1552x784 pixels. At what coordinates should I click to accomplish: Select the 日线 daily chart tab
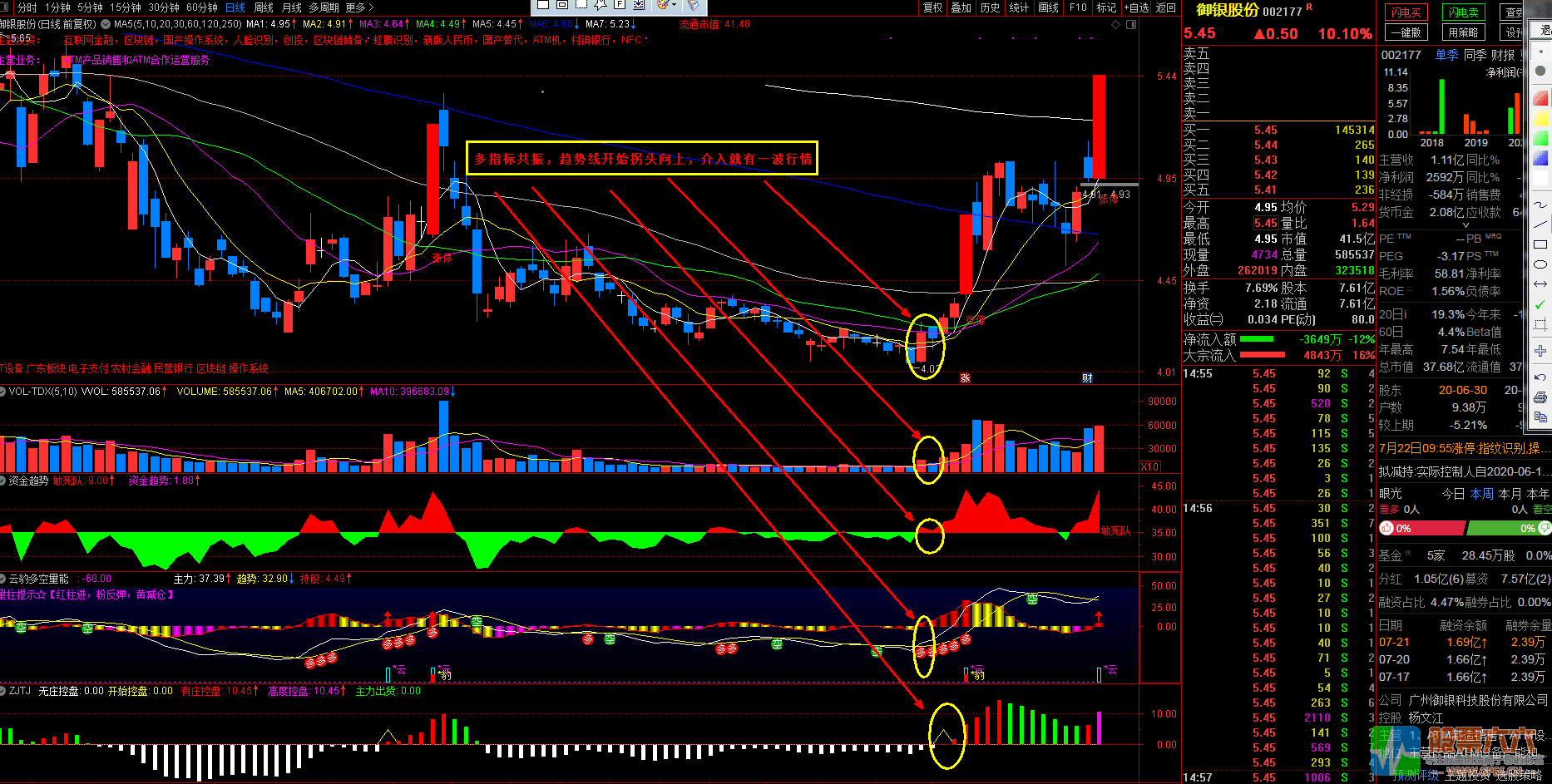pos(235,7)
